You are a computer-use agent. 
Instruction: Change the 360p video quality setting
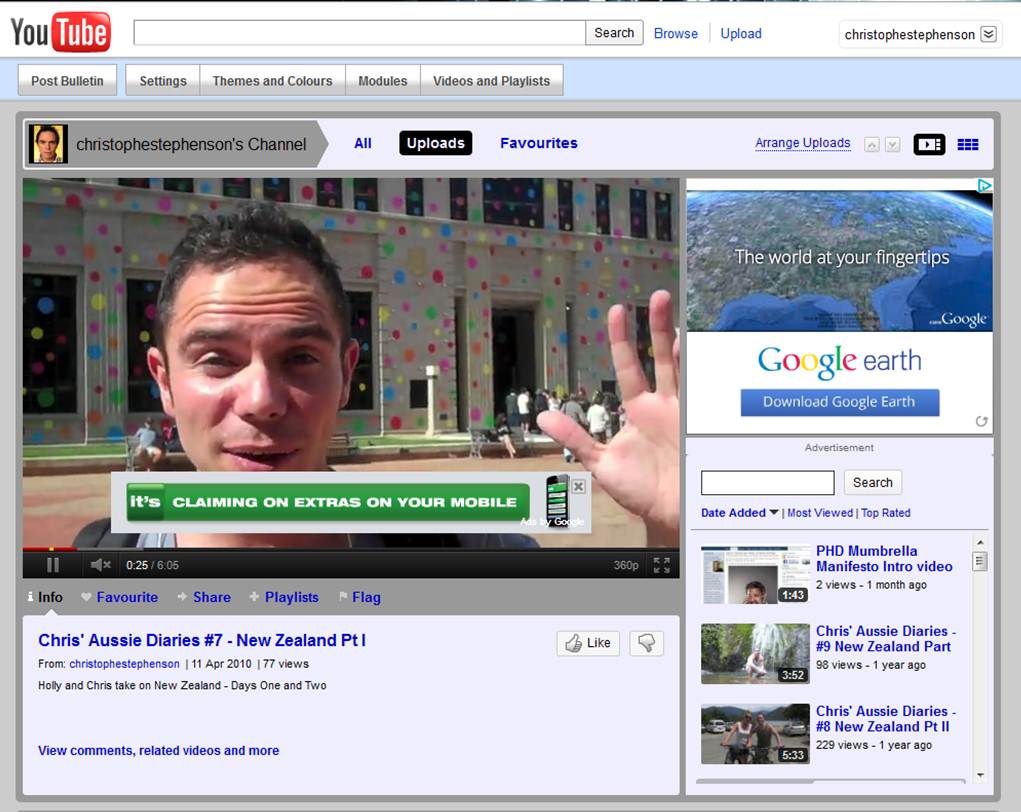[x=626, y=565]
